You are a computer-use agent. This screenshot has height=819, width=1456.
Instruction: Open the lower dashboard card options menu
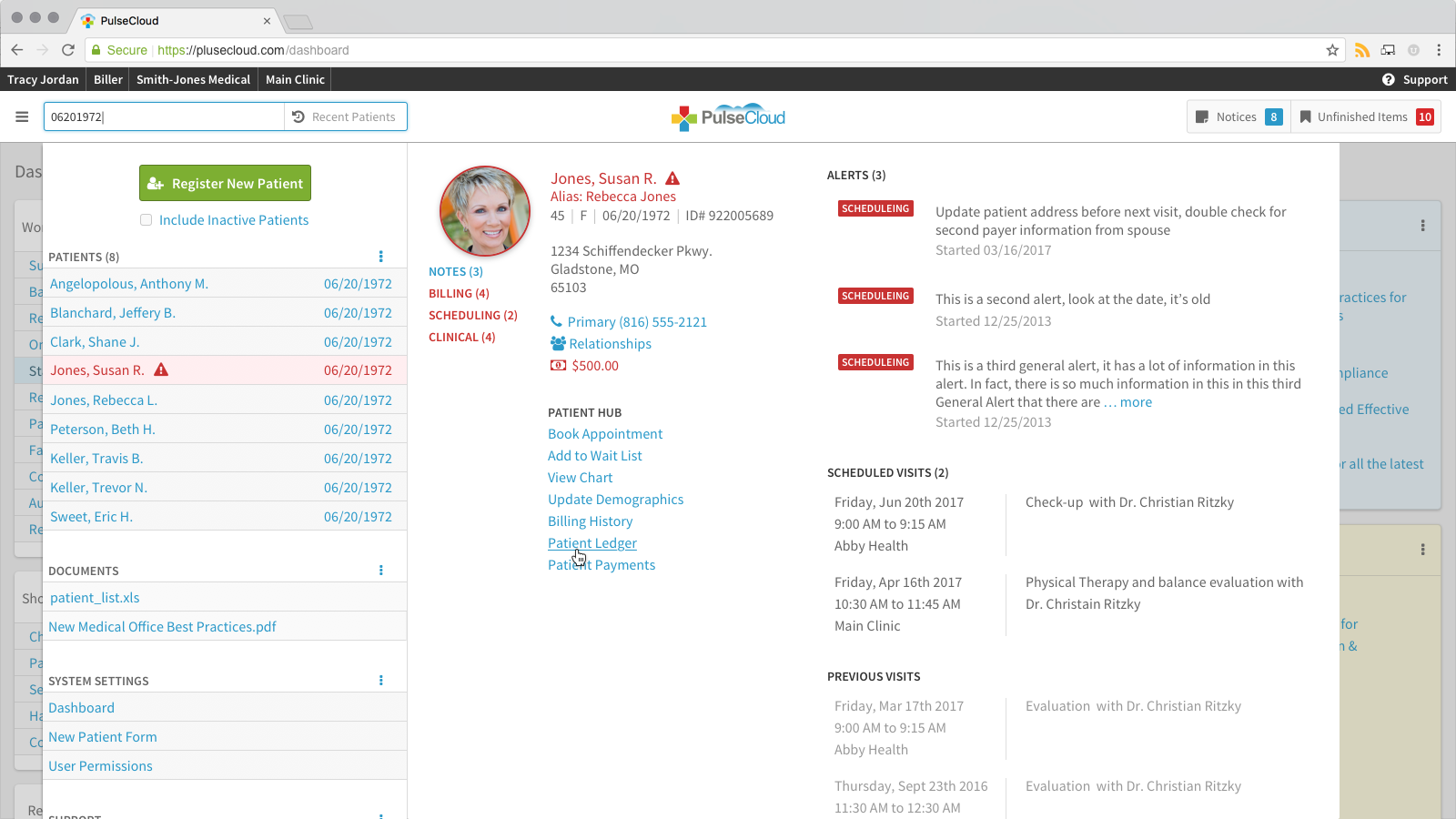pos(1423,550)
